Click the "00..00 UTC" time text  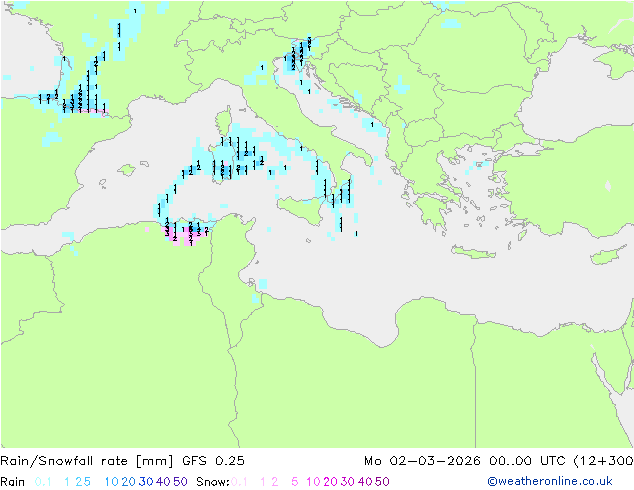click(x=527, y=461)
